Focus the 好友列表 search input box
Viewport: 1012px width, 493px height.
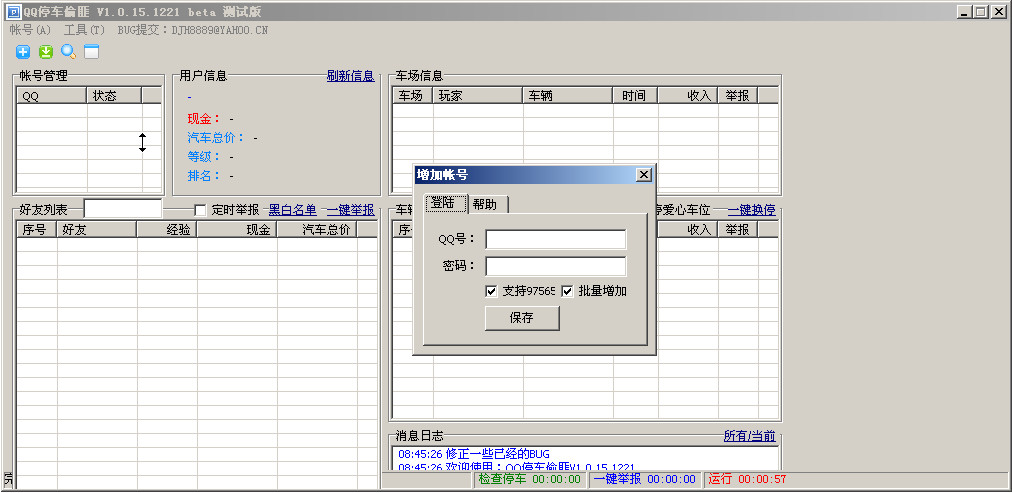[123, 208]
